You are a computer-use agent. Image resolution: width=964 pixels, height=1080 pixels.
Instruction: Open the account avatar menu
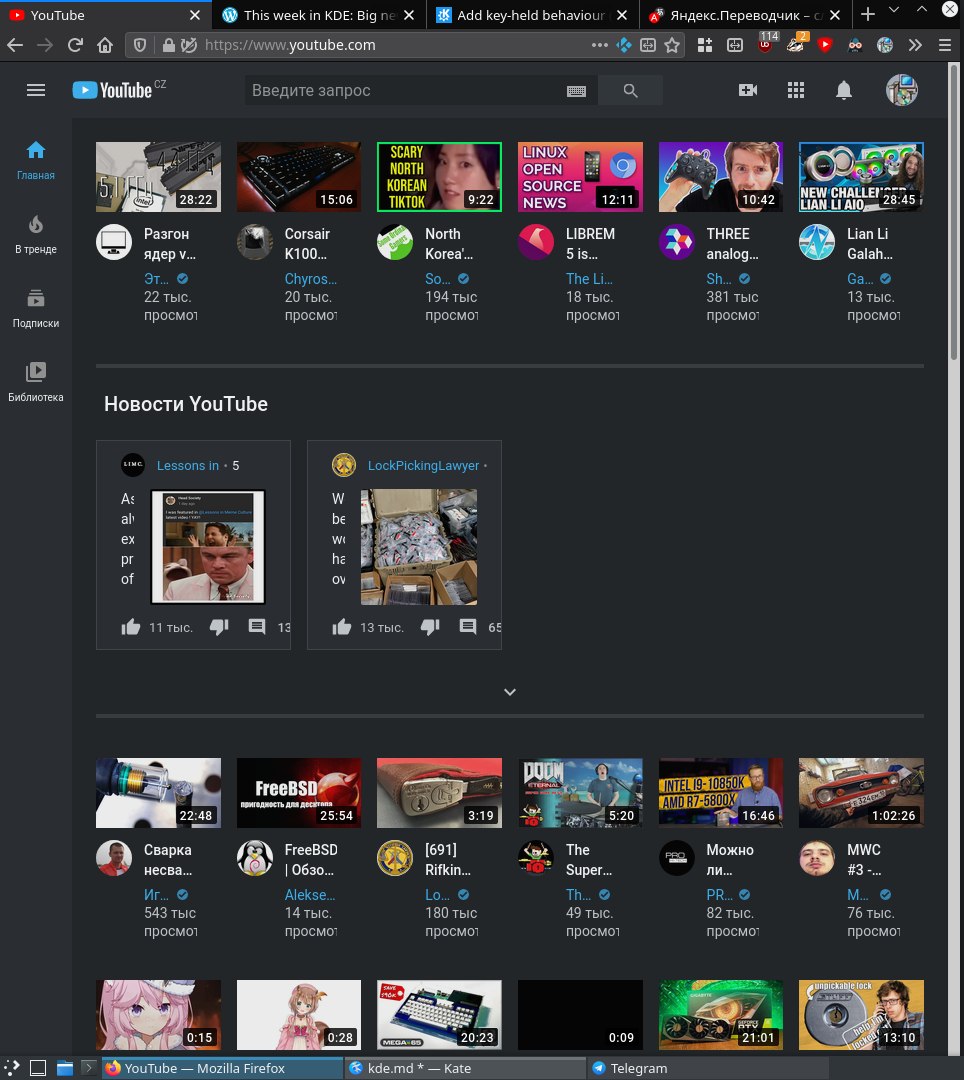click(901, 90)
